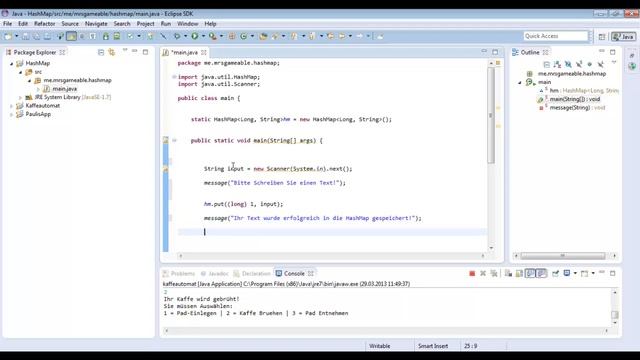Toggle Link with Editor in Package Explorer

coord(111,52)
